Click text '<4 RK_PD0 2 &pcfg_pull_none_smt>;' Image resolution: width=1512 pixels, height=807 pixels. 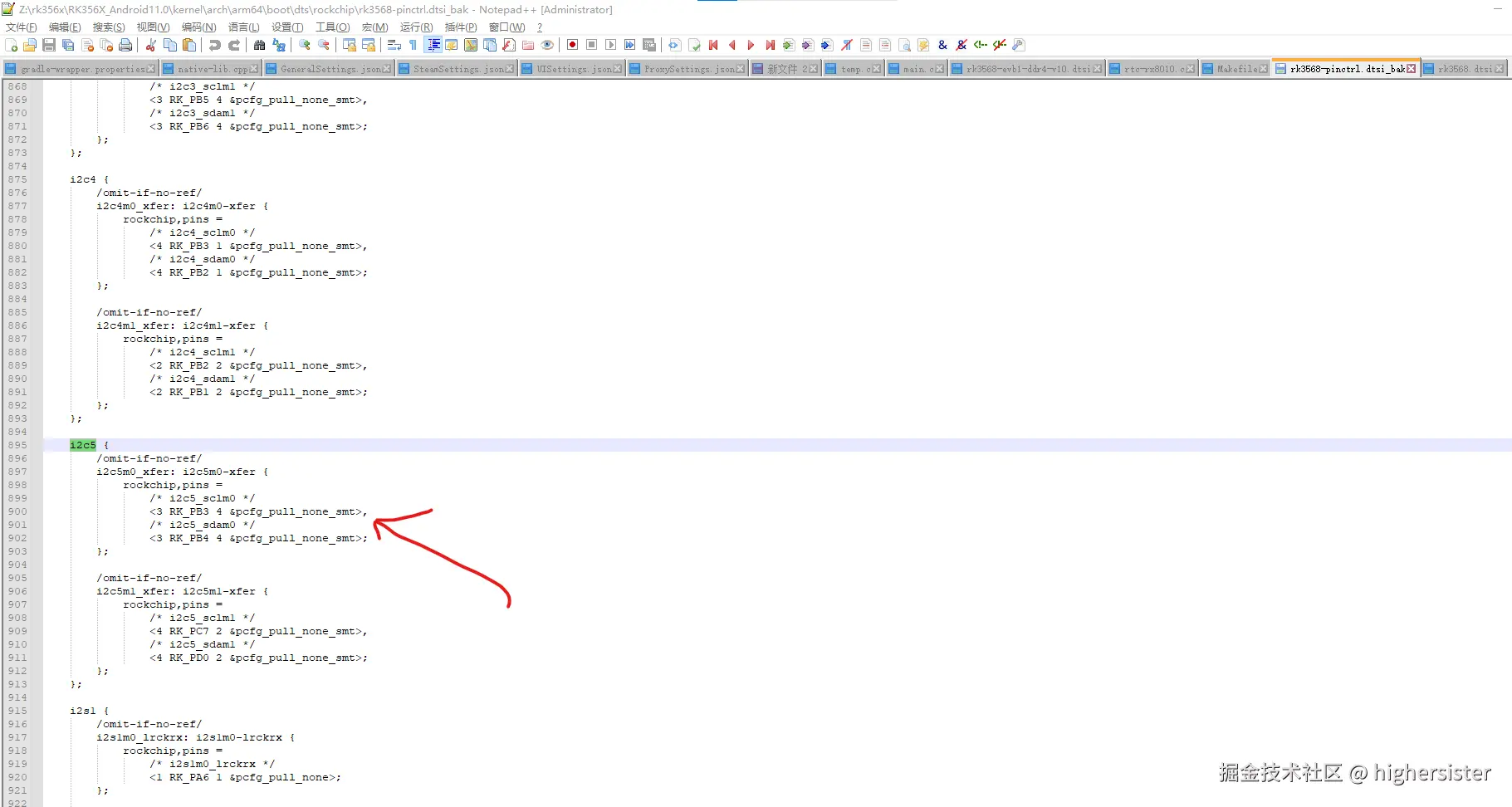click(x=258, y=658)
